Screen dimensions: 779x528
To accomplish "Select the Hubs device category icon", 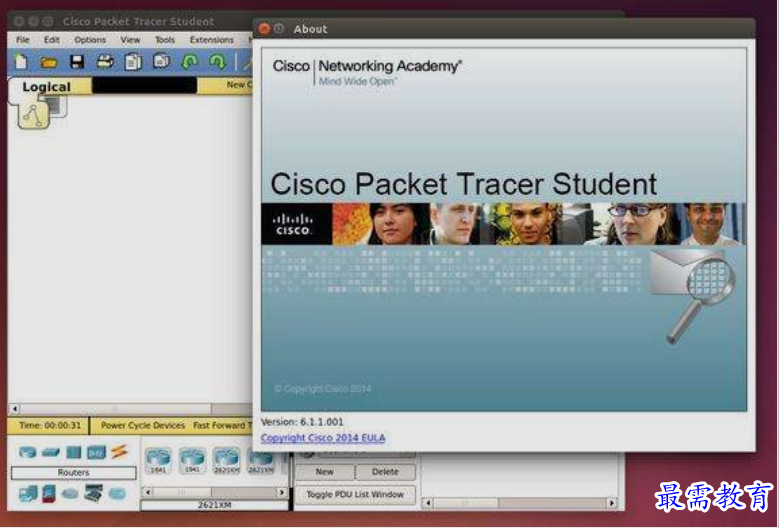I will pyautogui.click(x=74, y=452).
